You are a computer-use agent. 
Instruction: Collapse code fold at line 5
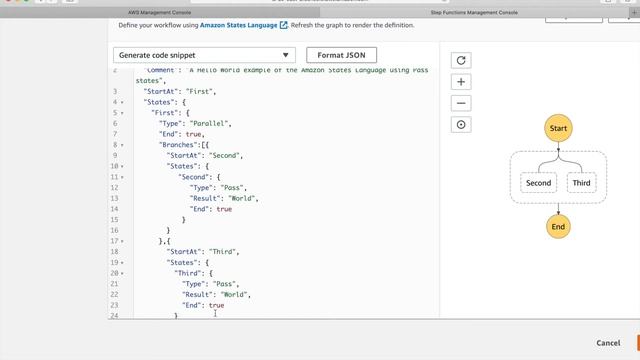pyautogui.click(x=122, y=113)
